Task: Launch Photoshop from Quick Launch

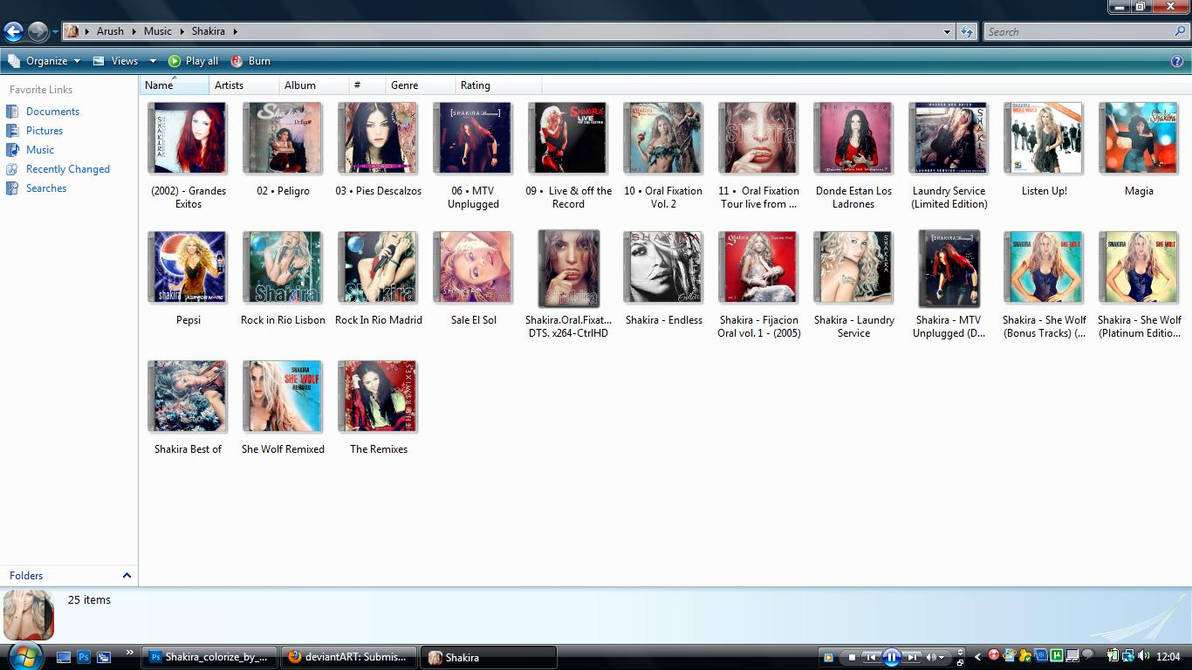Action: pos(84,657)
